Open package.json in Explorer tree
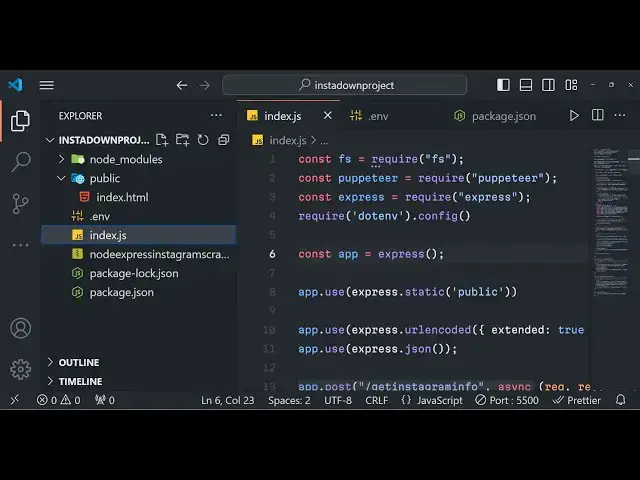 [139, 292]
